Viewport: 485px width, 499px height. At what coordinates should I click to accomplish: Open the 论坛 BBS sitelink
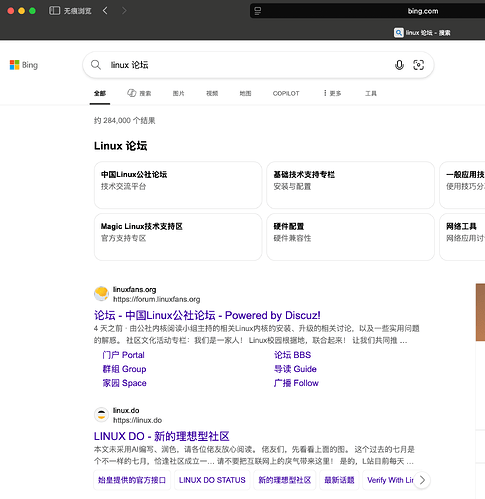tap(292, 355)
